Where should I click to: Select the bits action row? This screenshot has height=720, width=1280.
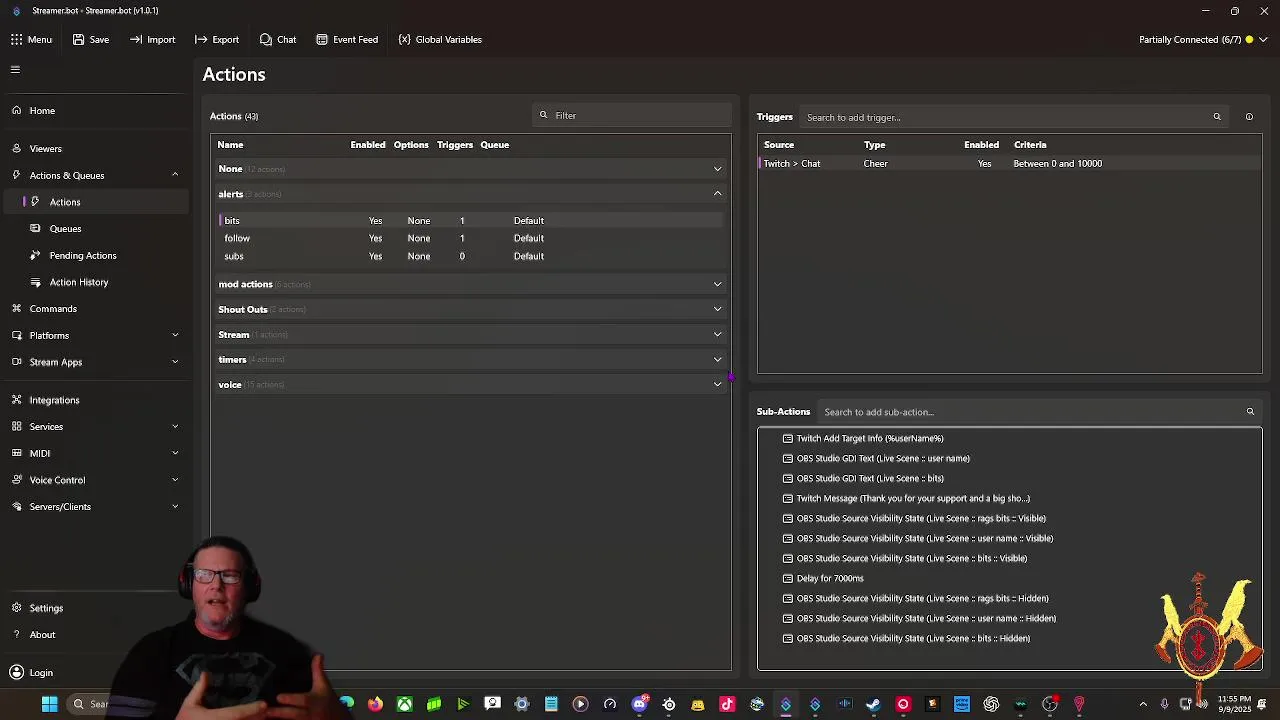coord(470,220)
